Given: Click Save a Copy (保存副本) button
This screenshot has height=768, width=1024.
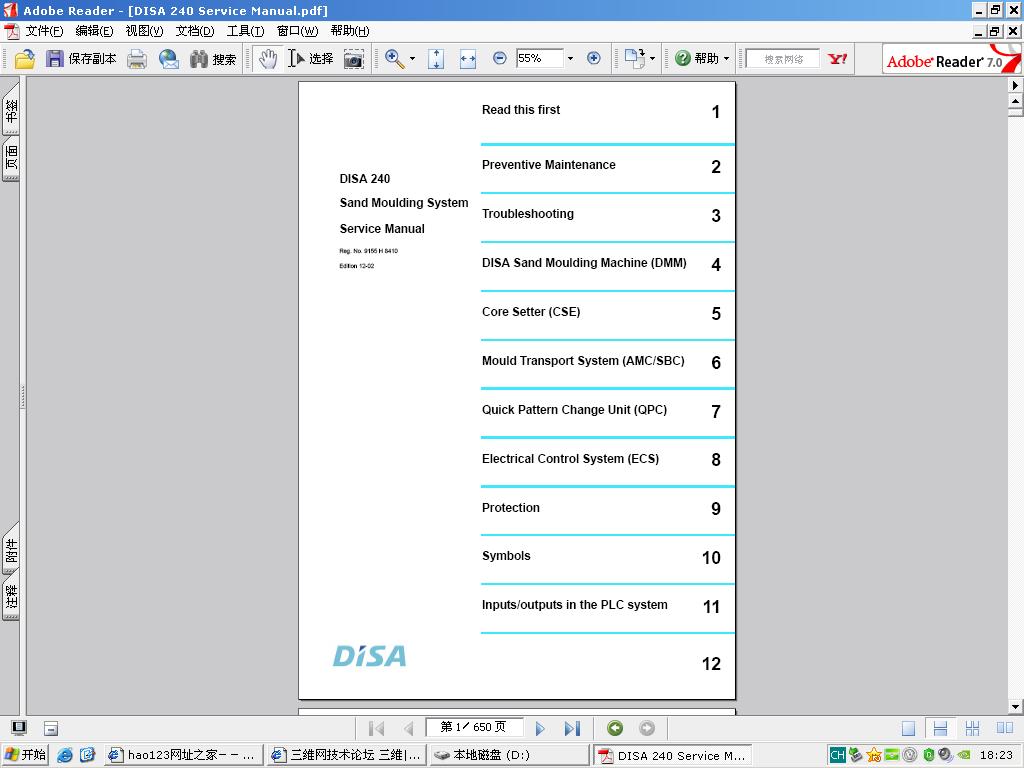Looking at the screenshot, I should [x=81, y=59].
